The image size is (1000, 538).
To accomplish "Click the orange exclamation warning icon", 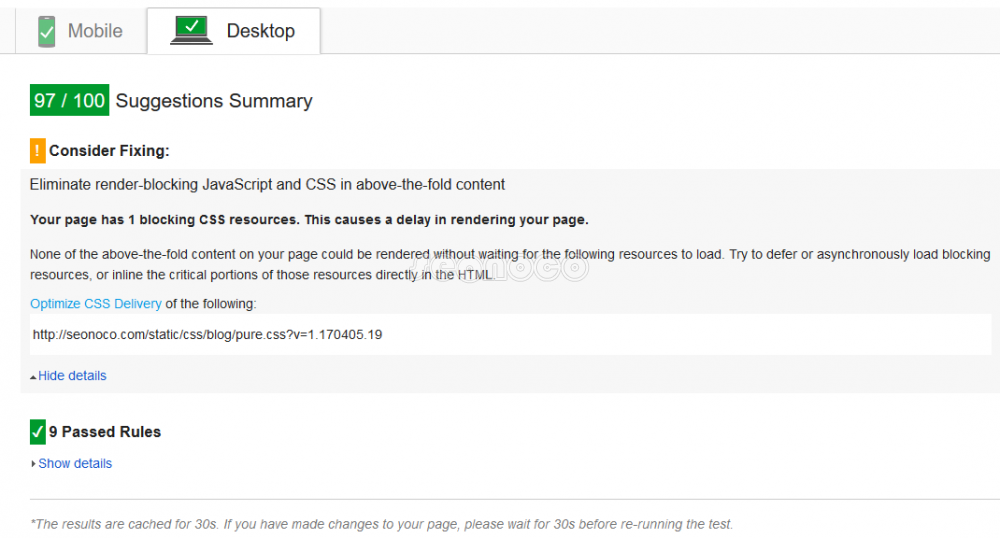I will (38, 151).
